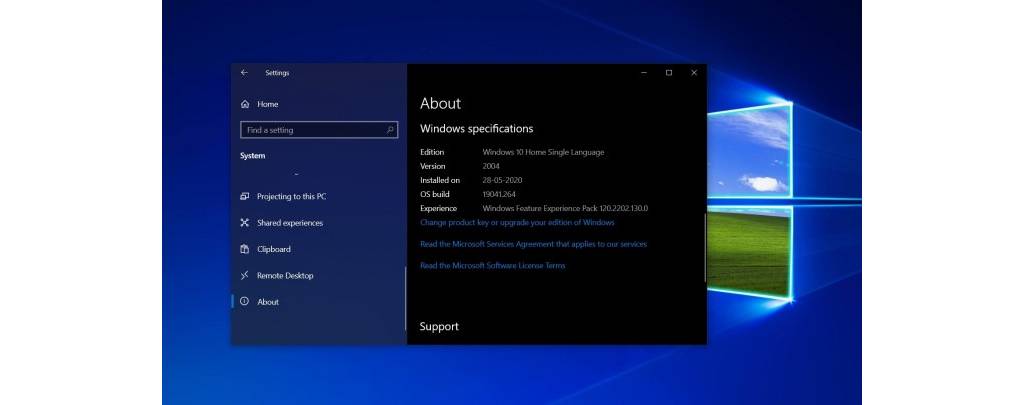Viewport: 1024px width, 405px height.
Task: Click the back arrow in Settings
Action: point(244,73)
